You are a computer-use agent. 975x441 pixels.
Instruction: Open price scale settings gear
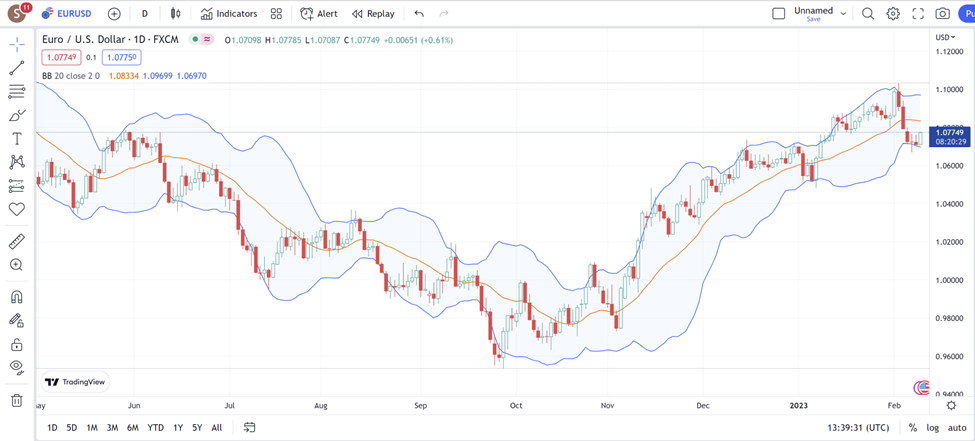pyautogui.click(x=951, y=406)
